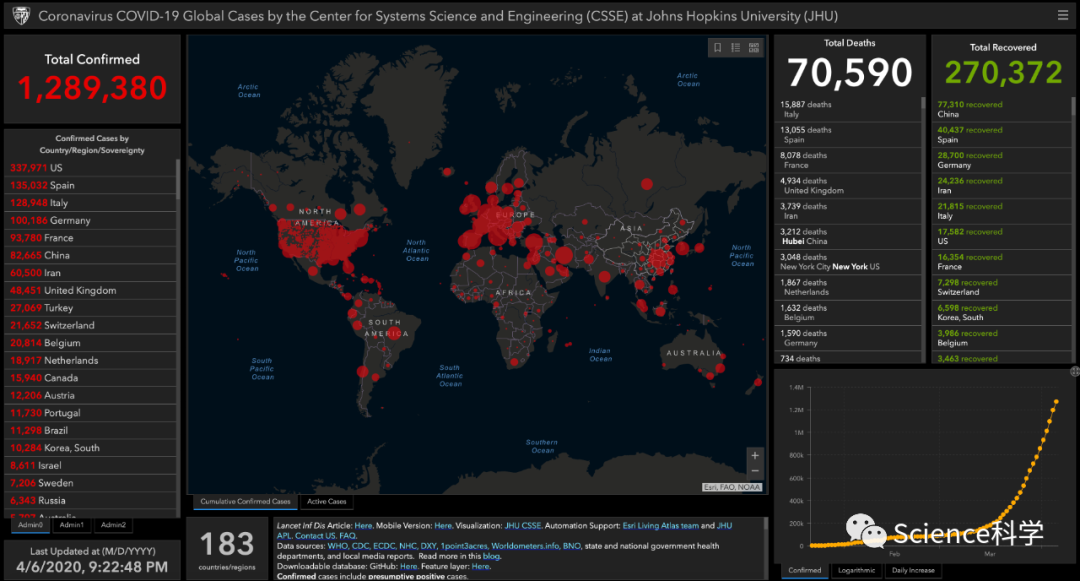Image resolution: width=1080 pixels, height=581 pixels.
Task: Select Canada in confirmed list
Action: 91,377
